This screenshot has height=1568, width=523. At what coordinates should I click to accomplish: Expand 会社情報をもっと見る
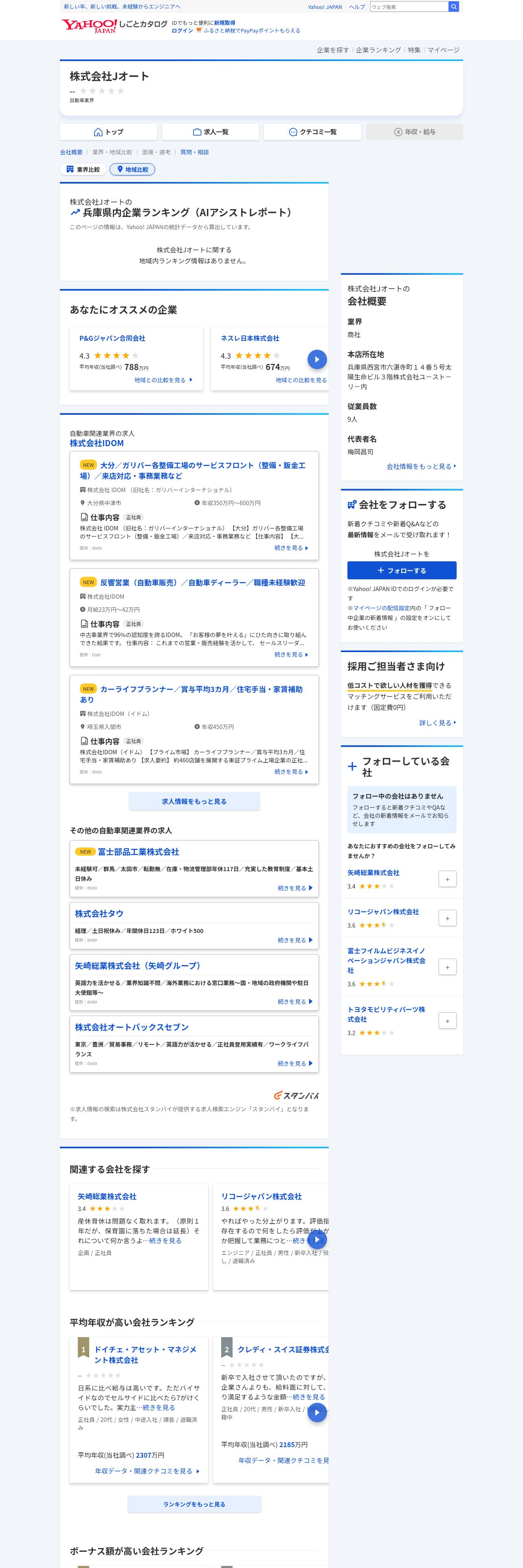pos(421,466)
